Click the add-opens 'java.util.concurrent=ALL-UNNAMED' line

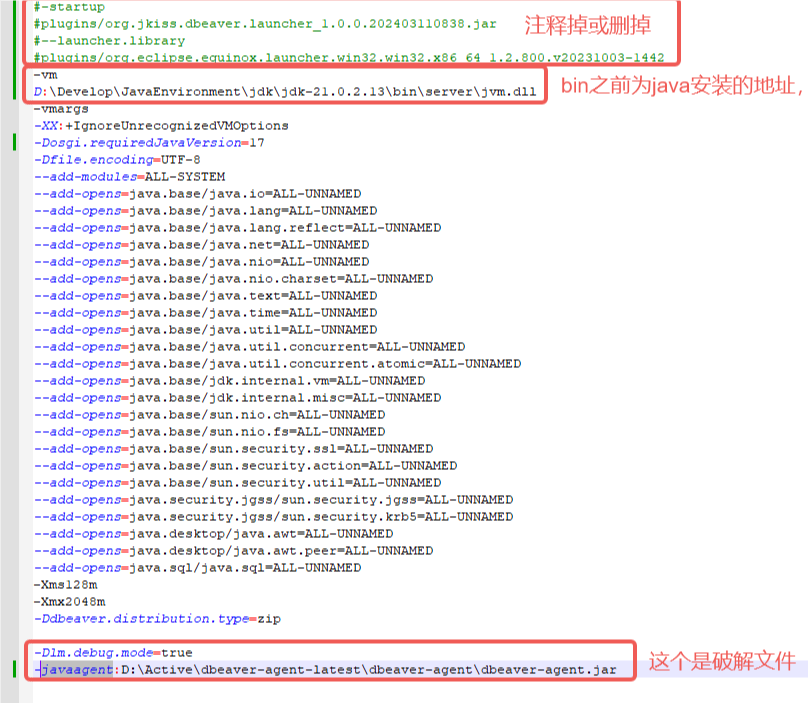(249, 347)
